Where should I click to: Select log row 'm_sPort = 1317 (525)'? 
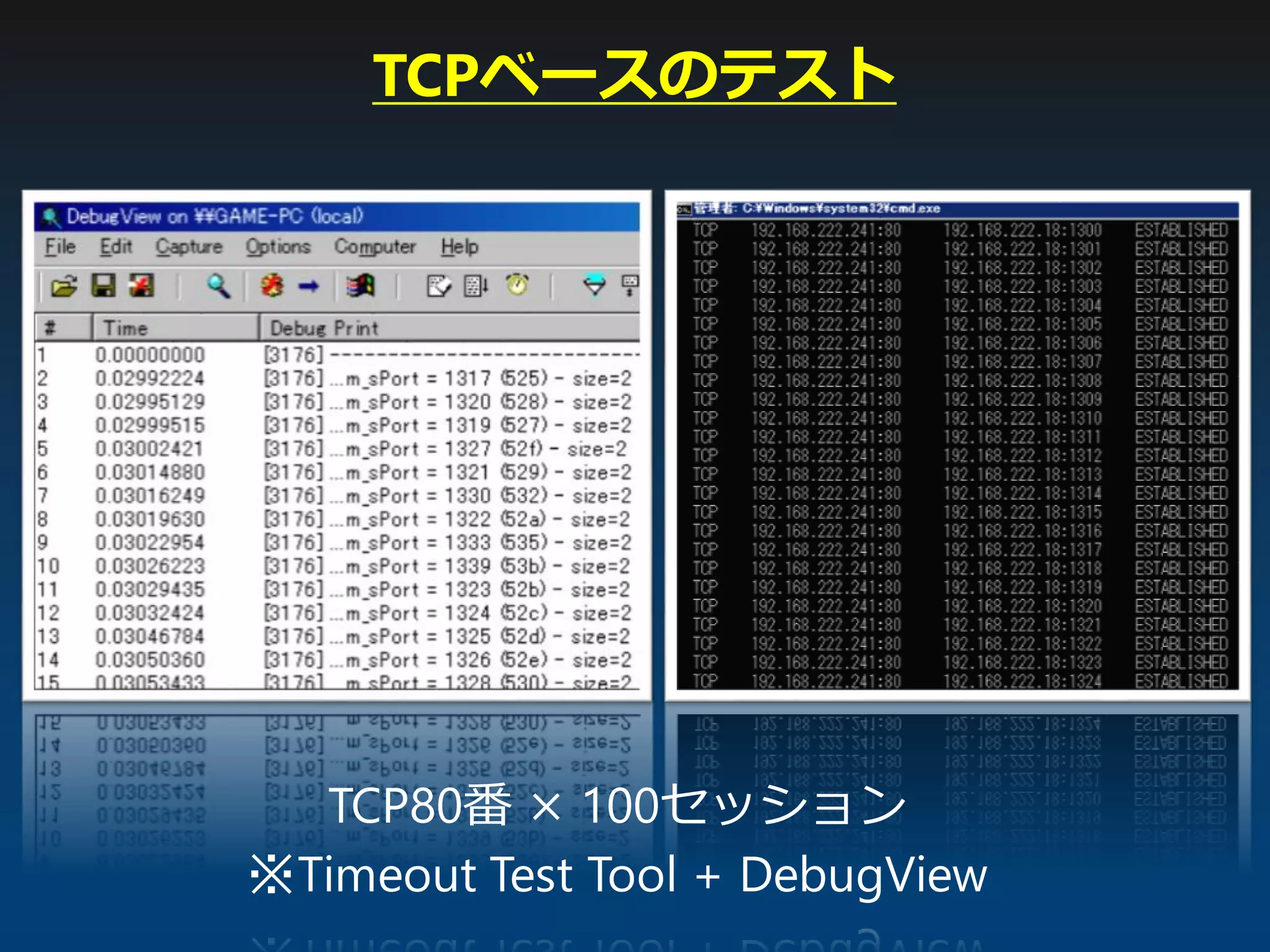click(337, 379)
